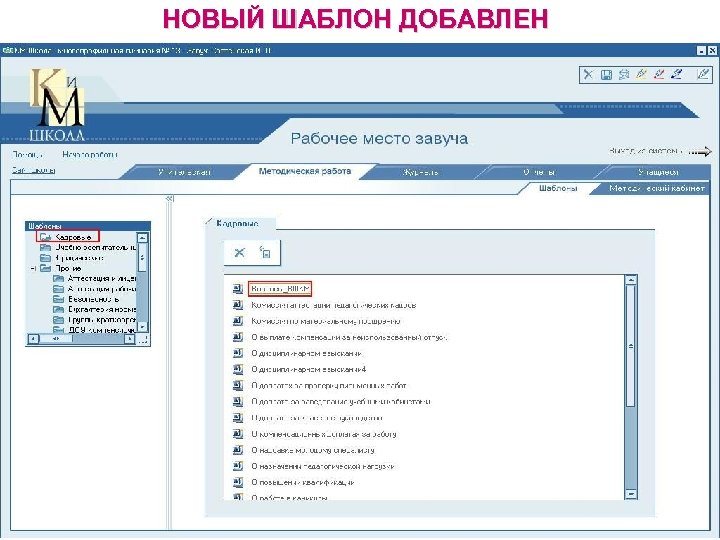Delete template using X icon above the list
The height and width of the screenshot is (540, 720).
pos(239,253)
